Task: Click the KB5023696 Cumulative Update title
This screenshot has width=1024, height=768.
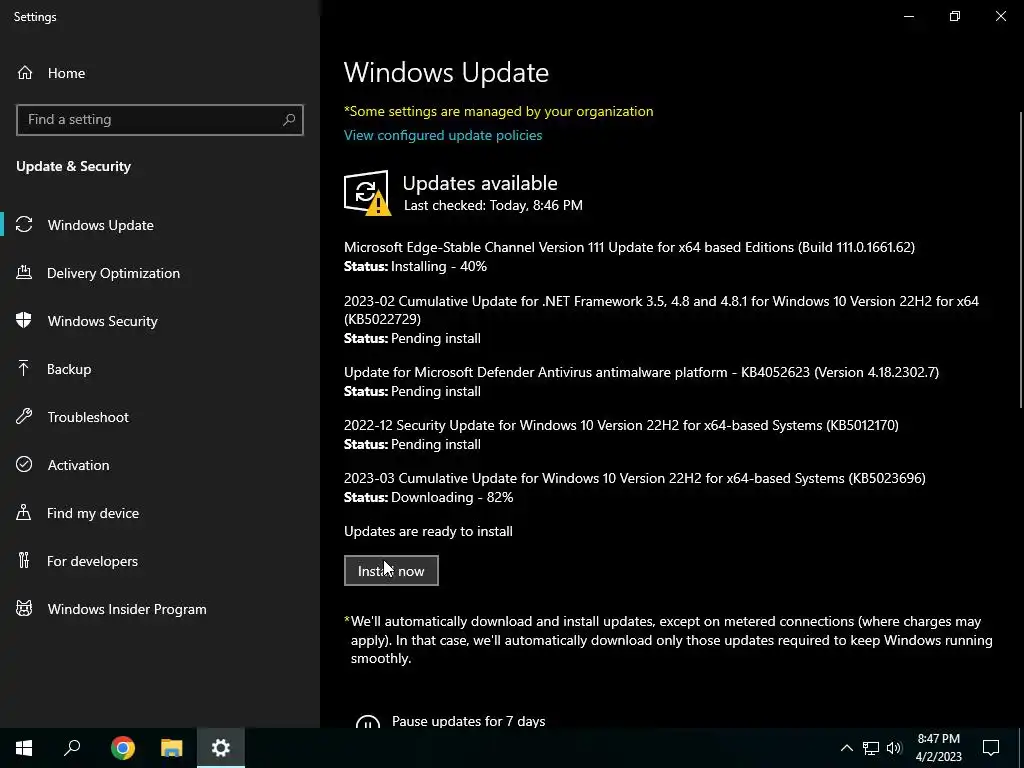Action: pos(635,478)
